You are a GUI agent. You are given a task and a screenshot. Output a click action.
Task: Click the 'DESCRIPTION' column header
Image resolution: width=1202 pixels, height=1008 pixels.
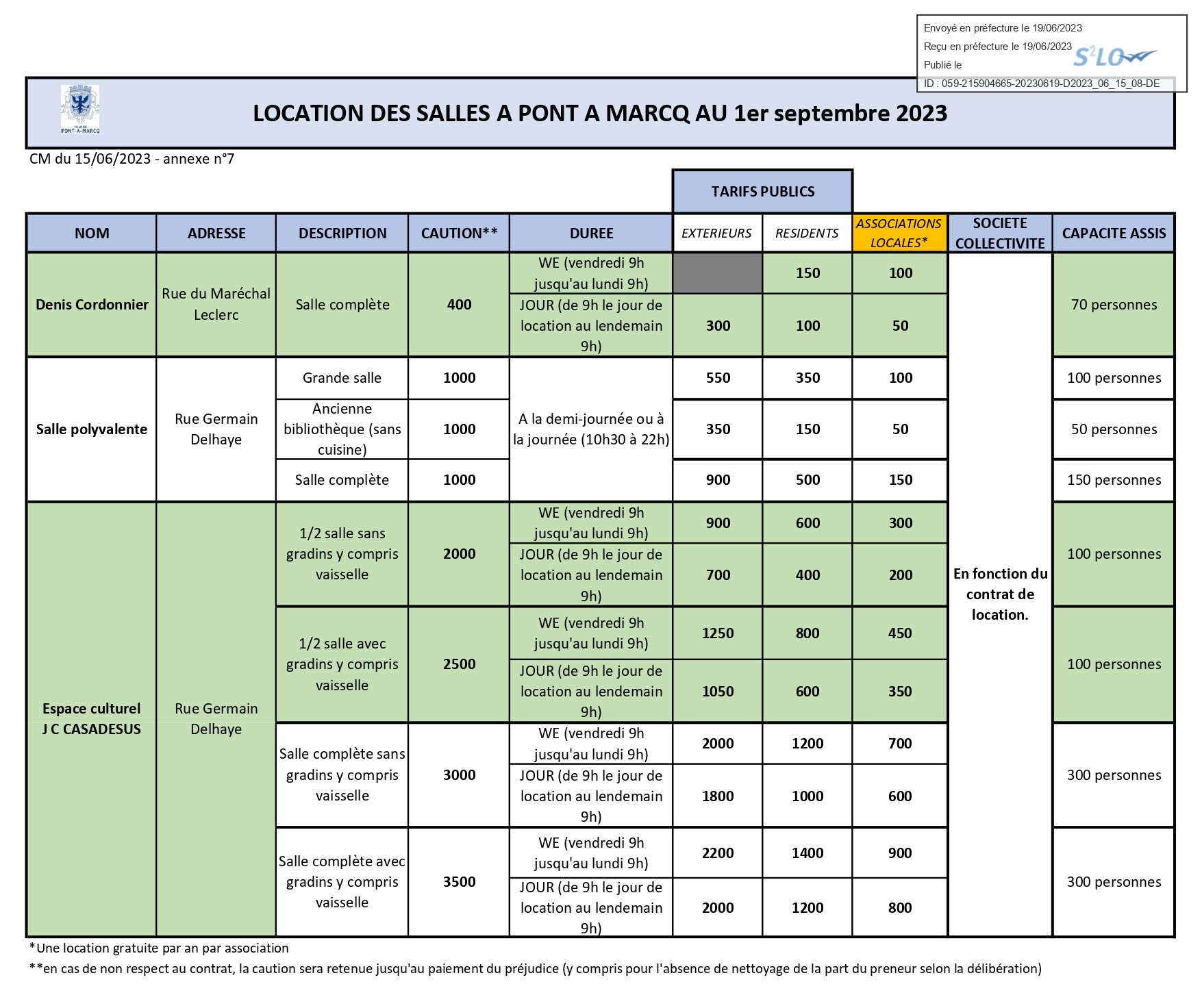point(342,233)
